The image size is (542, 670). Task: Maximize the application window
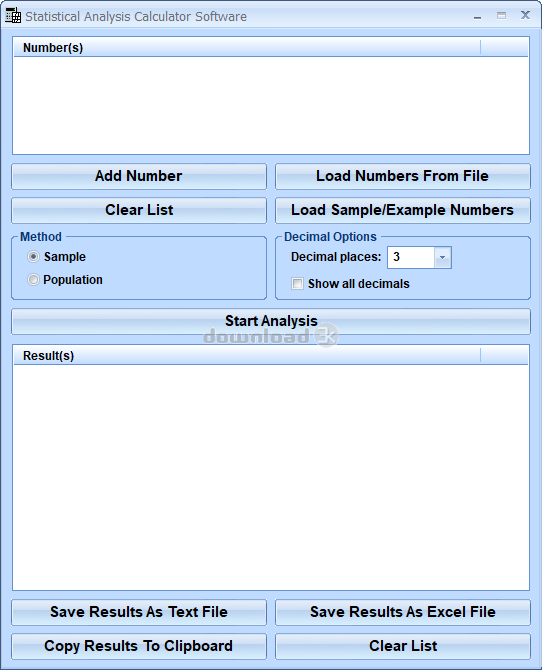[501, 16]
